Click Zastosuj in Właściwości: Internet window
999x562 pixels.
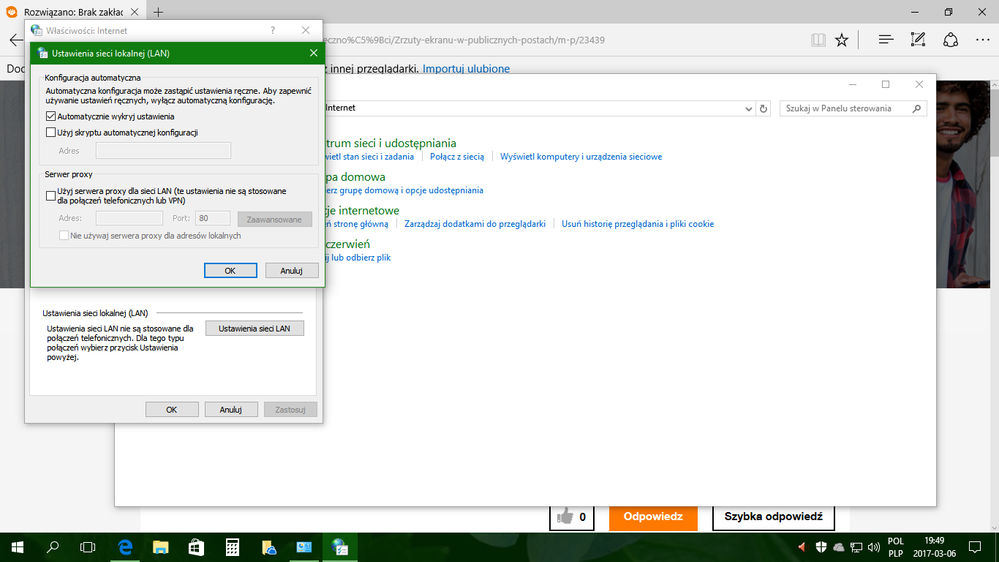[291, 410]
